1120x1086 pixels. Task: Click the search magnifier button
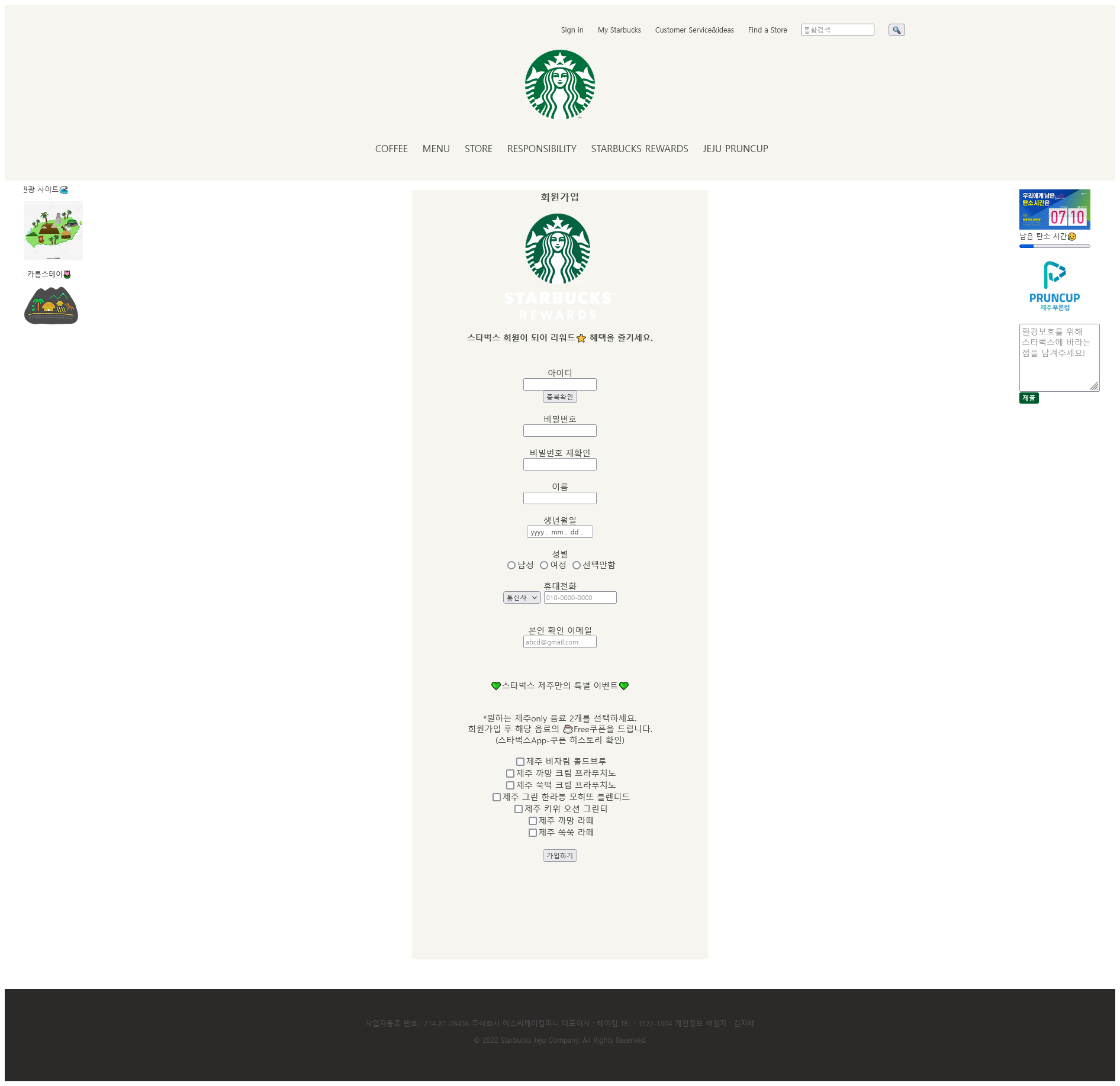coord(896,30)
